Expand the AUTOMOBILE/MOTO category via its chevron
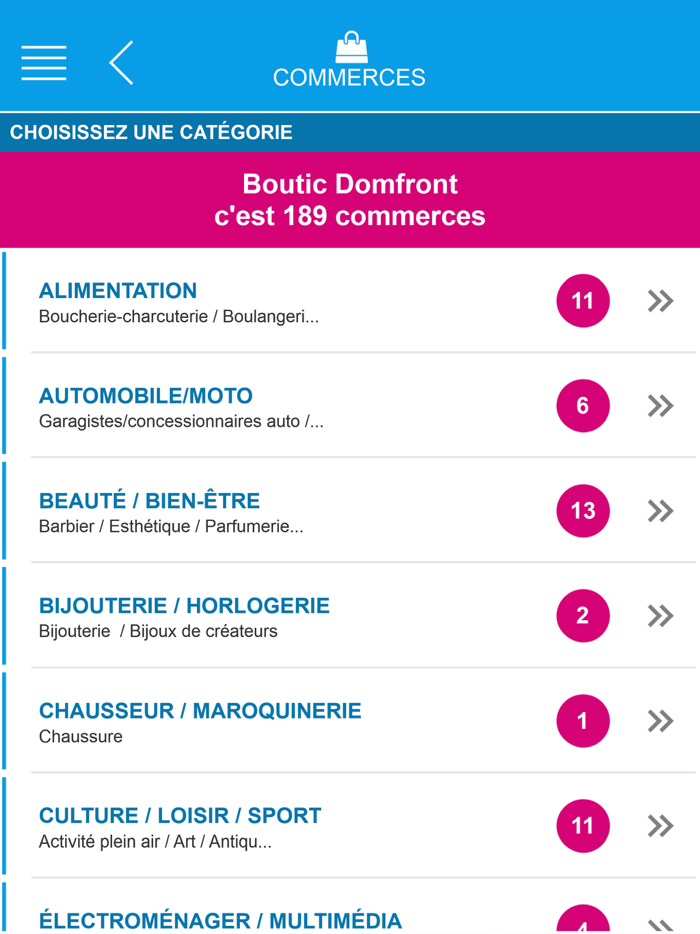Image resolution: width=700 pixels, height=934 pixels. 659,406
